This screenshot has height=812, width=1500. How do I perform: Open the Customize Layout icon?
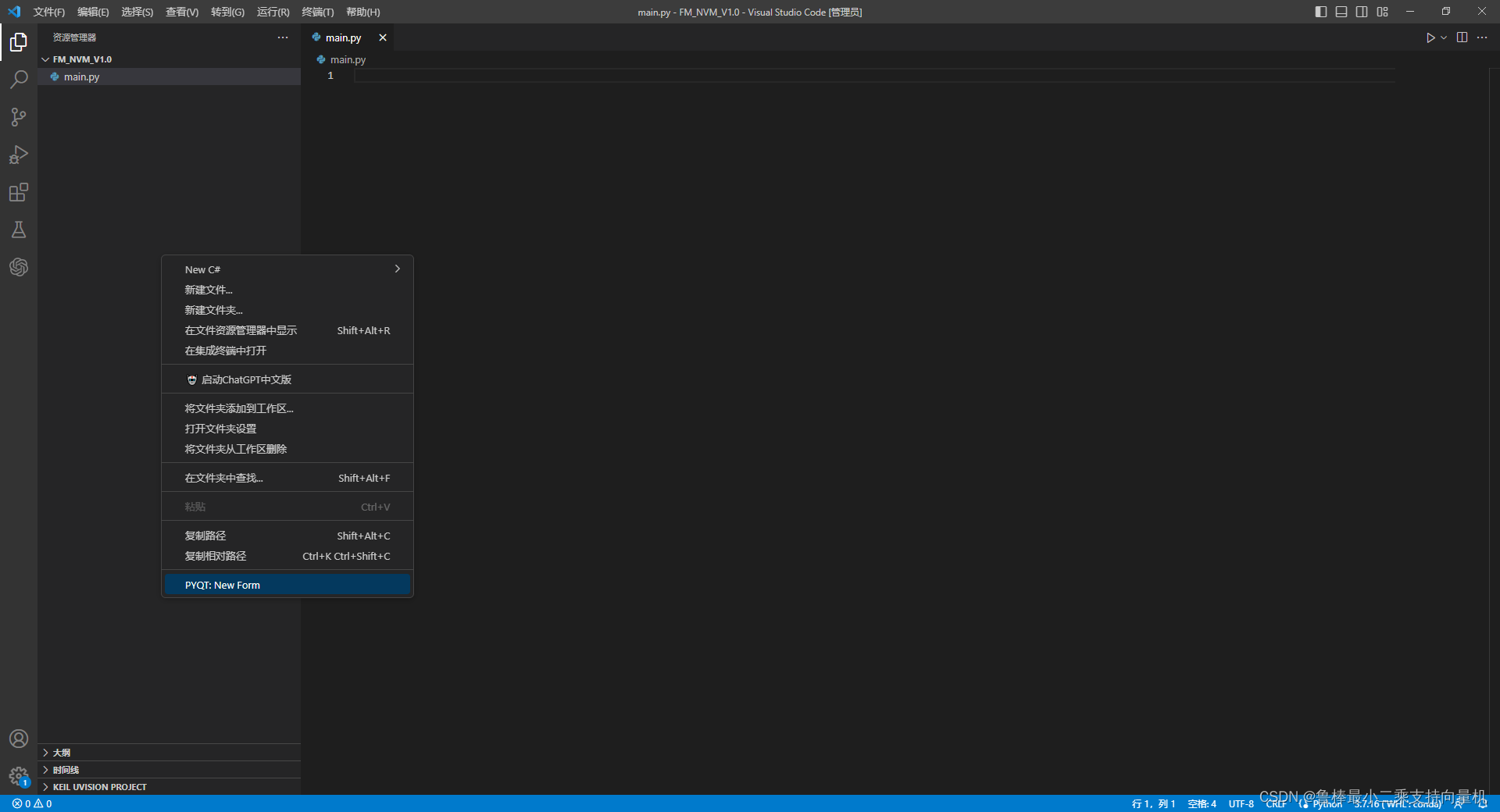click(1383, 12)
